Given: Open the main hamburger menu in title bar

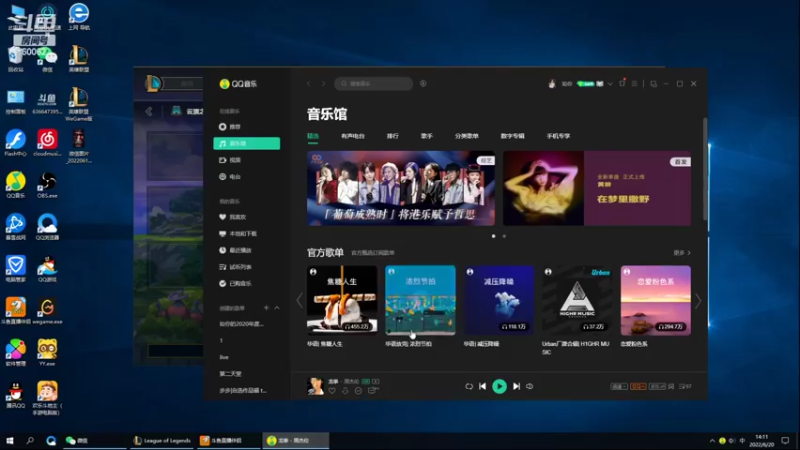Looking at the screenshot, I should click(634, 84).
